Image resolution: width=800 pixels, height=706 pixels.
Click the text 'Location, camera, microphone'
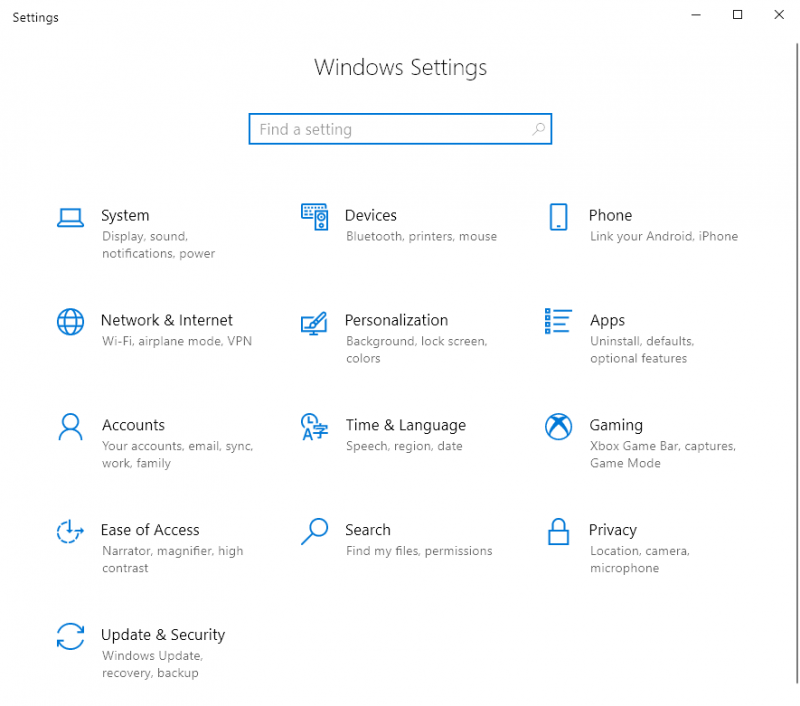click(x=640, y=559)
